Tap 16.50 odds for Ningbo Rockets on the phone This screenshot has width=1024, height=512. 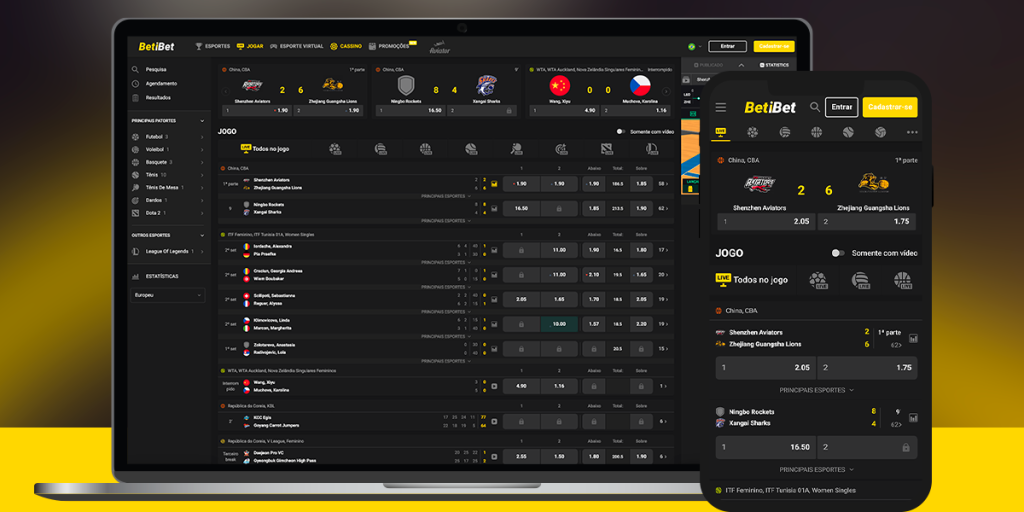[x=766, y=447]
